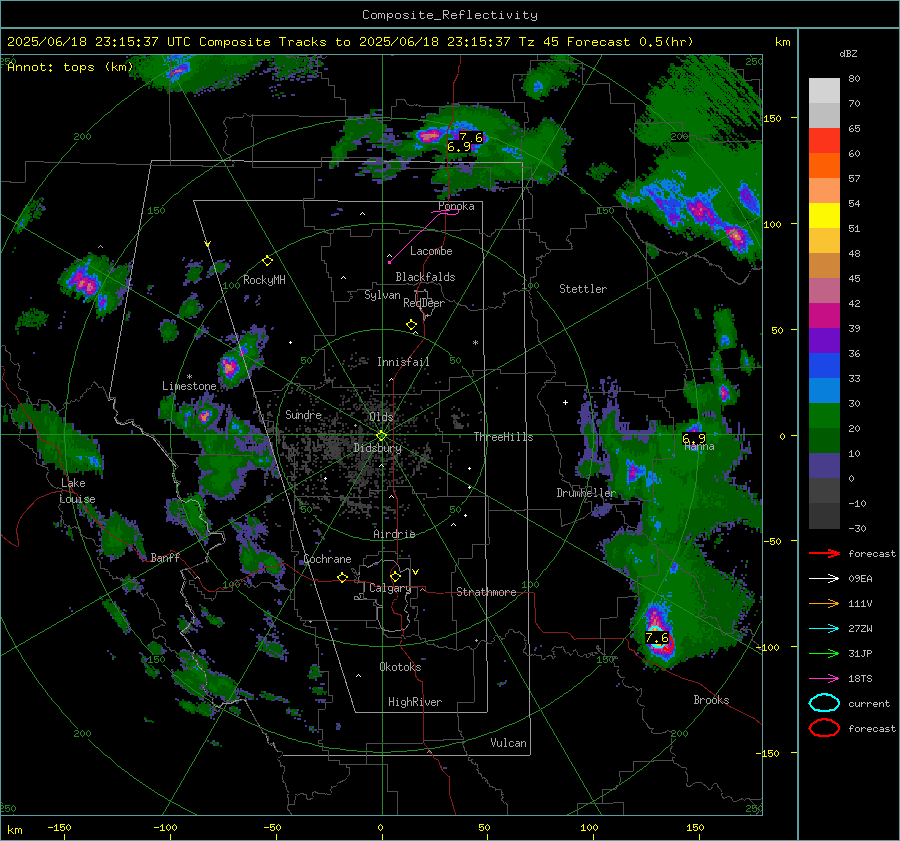Click the magenta 39–42 dBZ color swatch
Screen dimensions: 900x841
coord(824,316)
